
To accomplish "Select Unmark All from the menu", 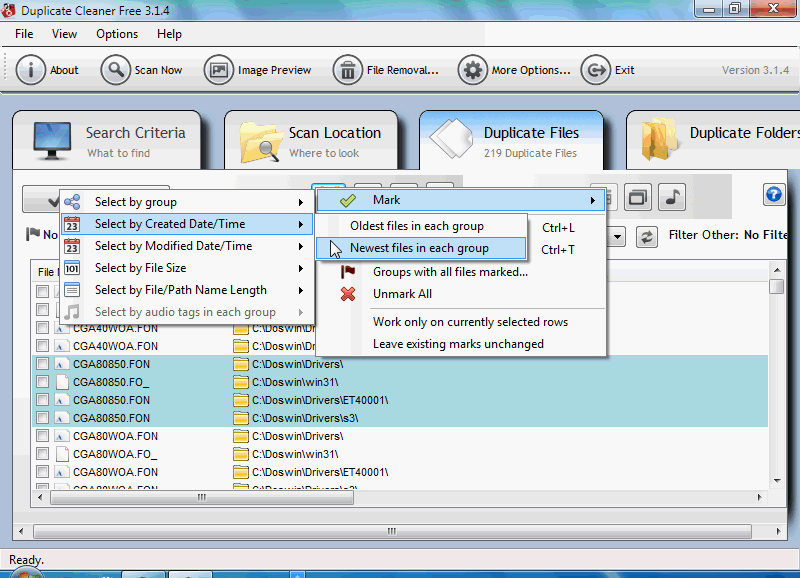I will coord(402,294).
